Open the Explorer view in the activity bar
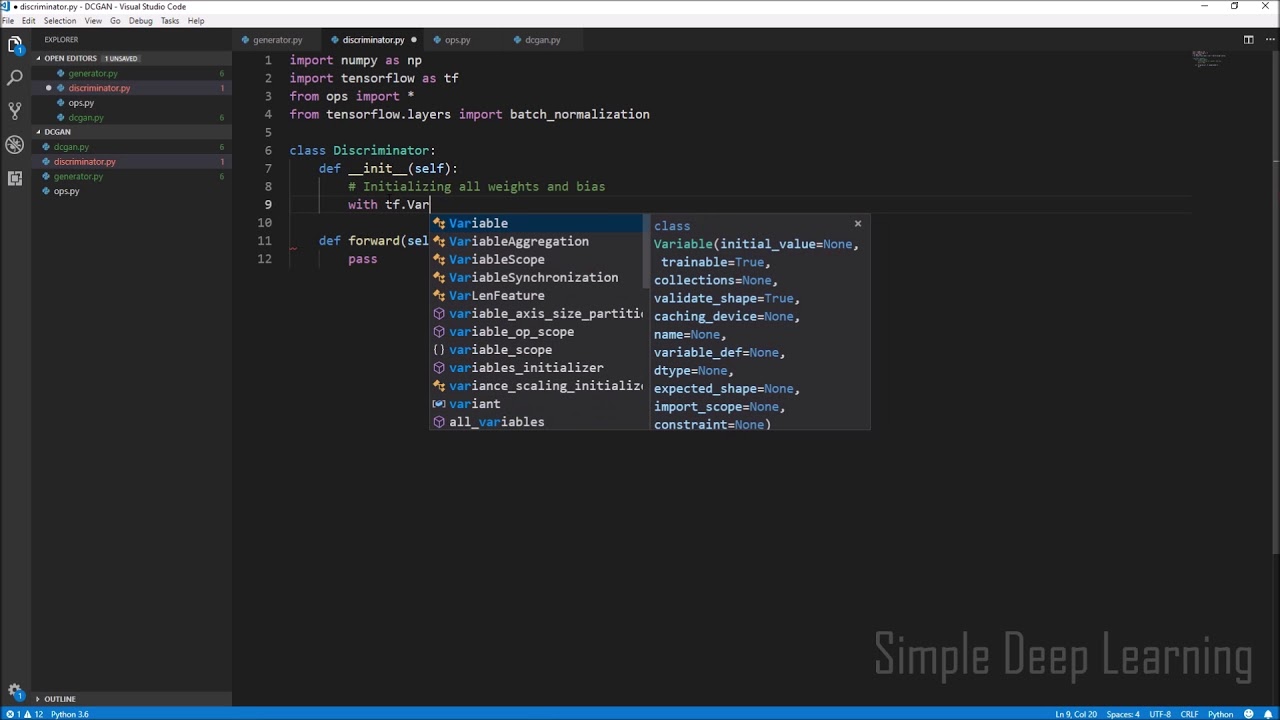The image size is (1280, 720). [x=15, y=44]
